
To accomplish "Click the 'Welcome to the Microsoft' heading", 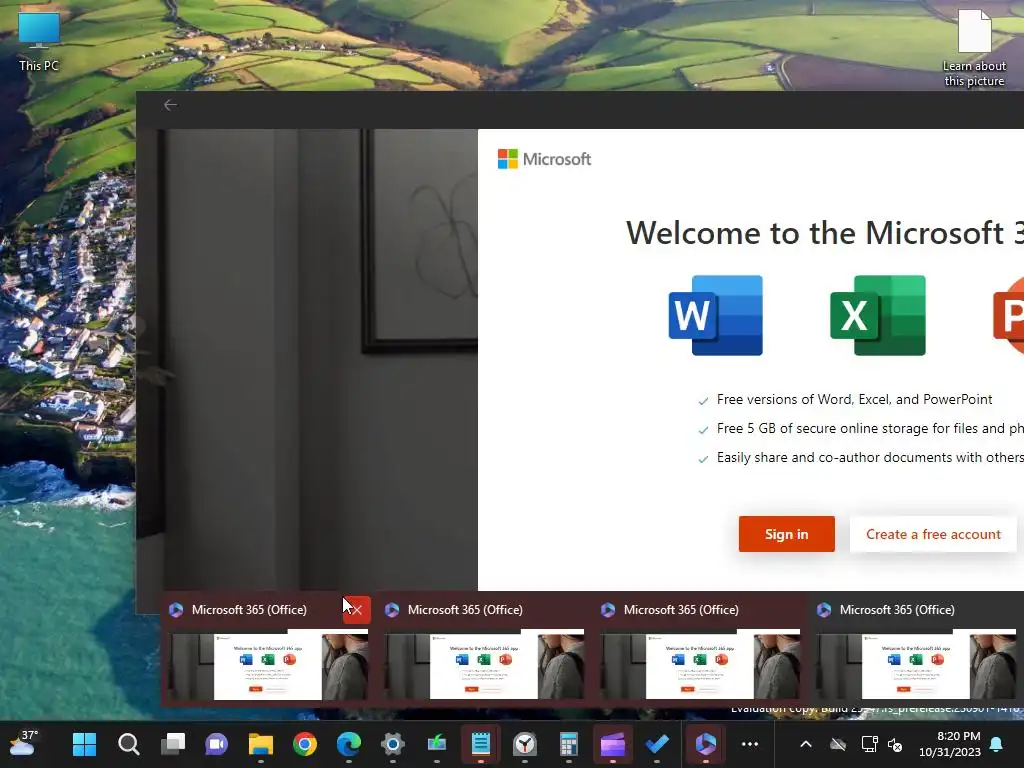I will (x=825, y=233).
